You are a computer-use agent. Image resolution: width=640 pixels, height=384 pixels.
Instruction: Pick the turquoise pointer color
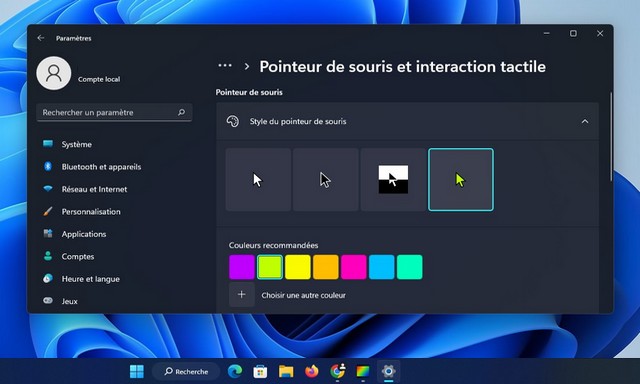tap(409, 267)
